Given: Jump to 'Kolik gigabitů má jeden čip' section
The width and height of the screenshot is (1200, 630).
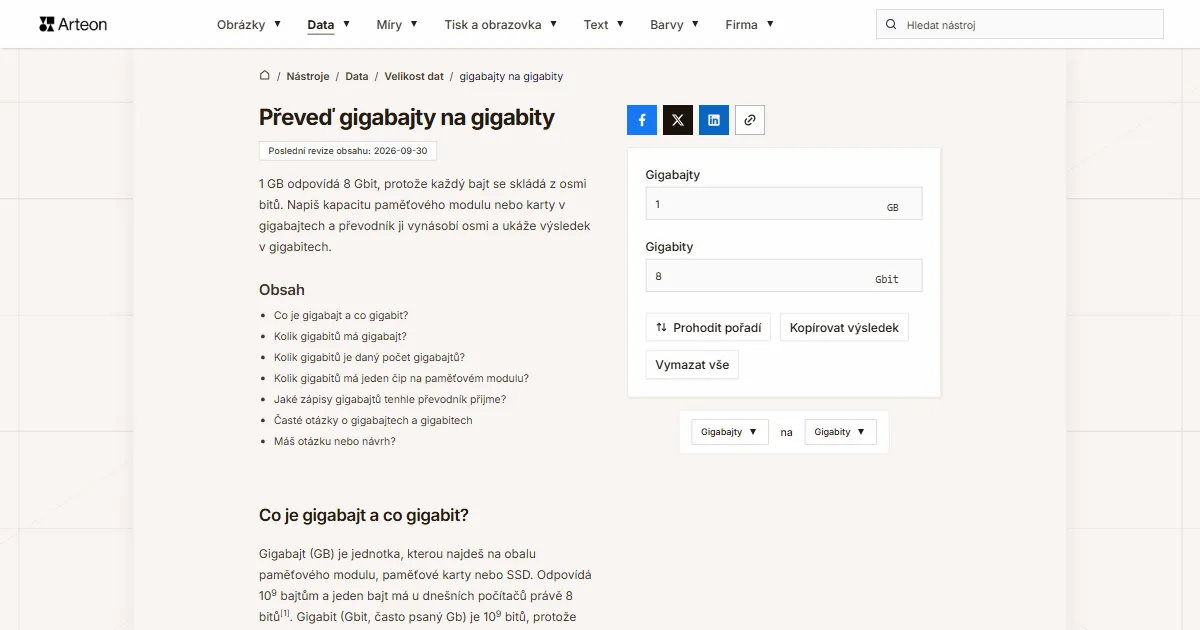Looking at the screenshot, I should click(401, 378).
